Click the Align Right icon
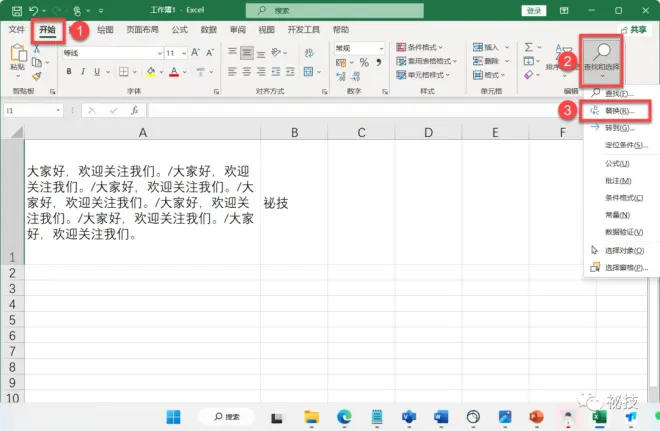660x431 pixels. pyautogui.click(x=261, y=72)
